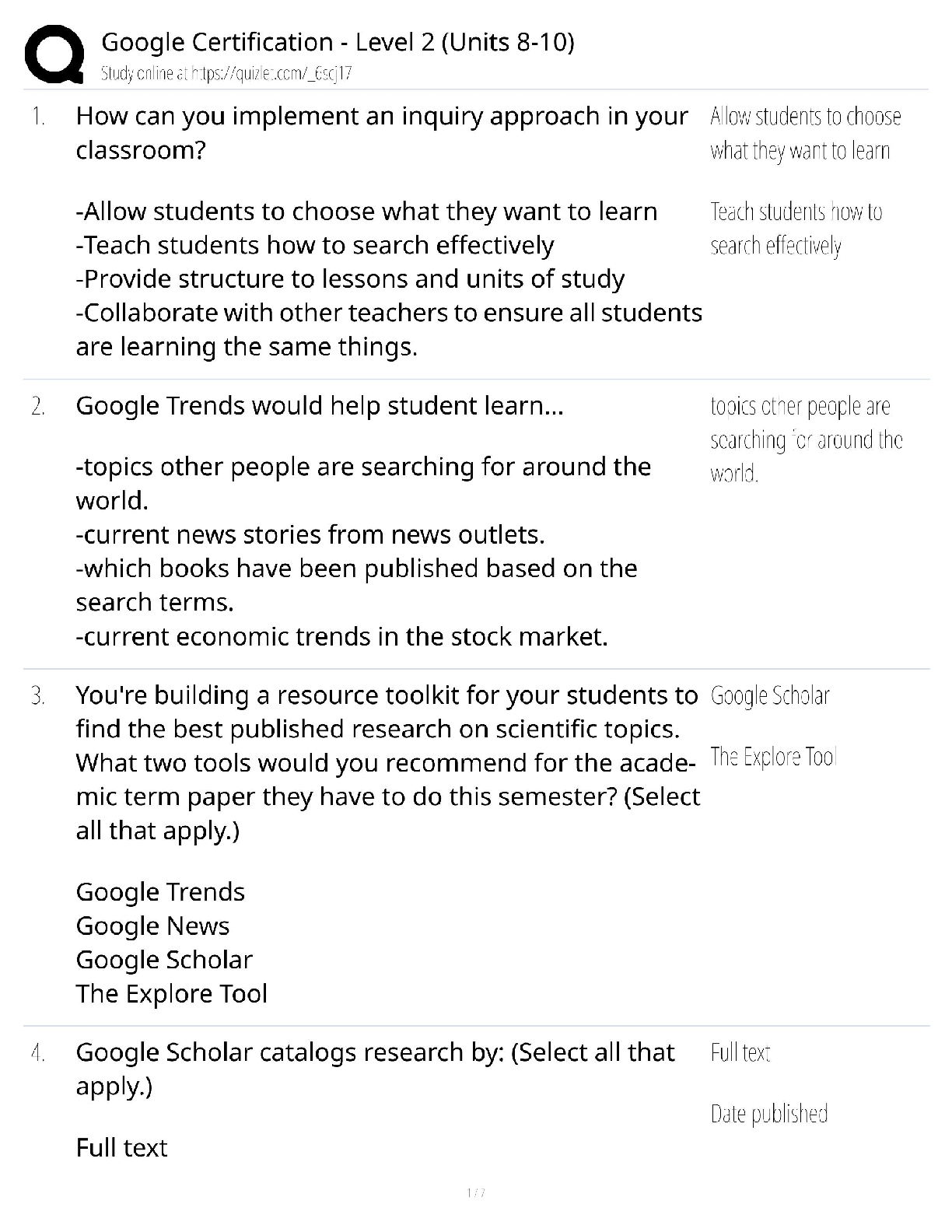Viewport: 952px width, 1232px height.
Task: Click the Quizlet logo icon
Action: 54,53
